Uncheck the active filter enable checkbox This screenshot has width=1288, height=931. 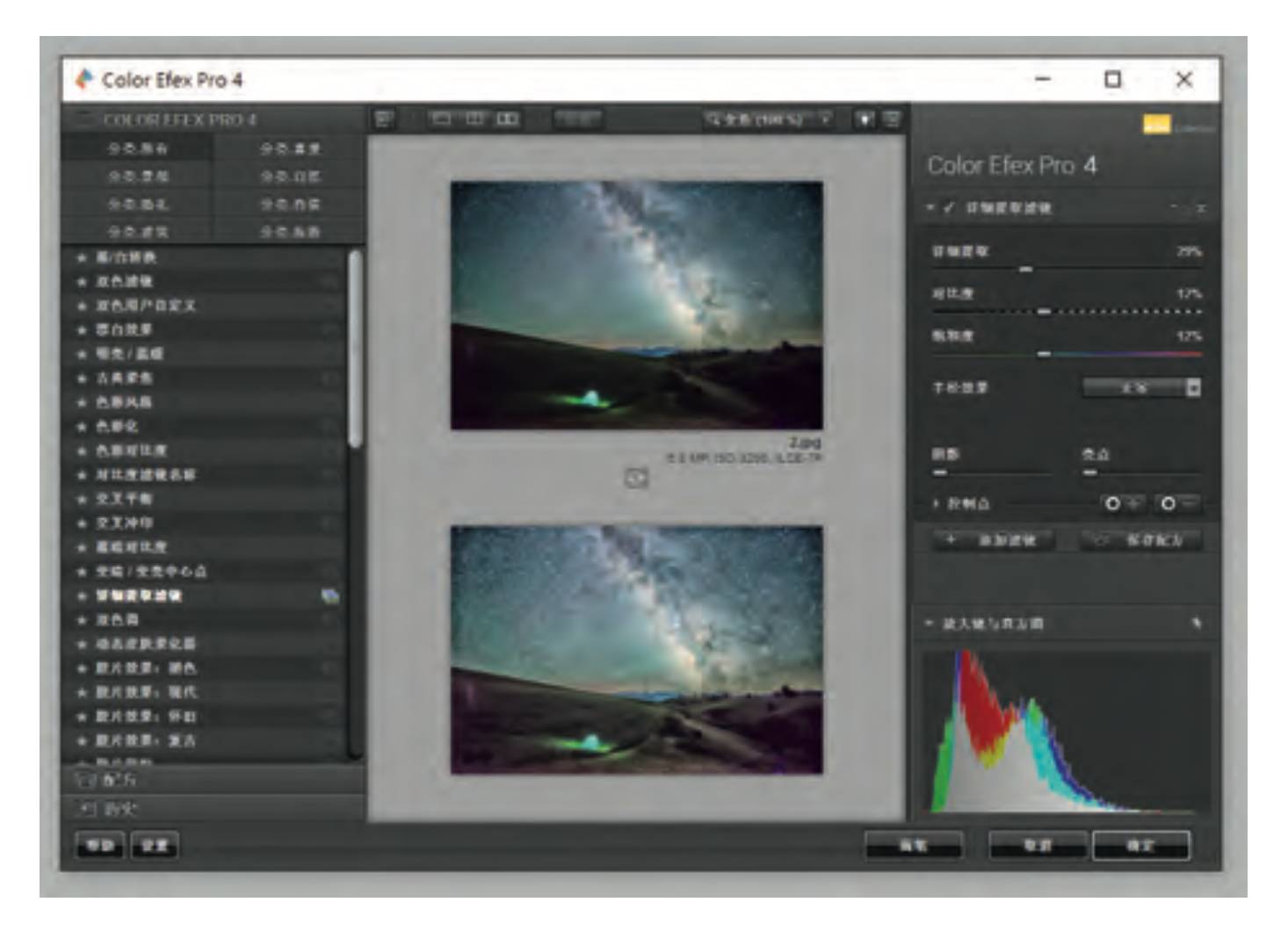pos(949,208)
